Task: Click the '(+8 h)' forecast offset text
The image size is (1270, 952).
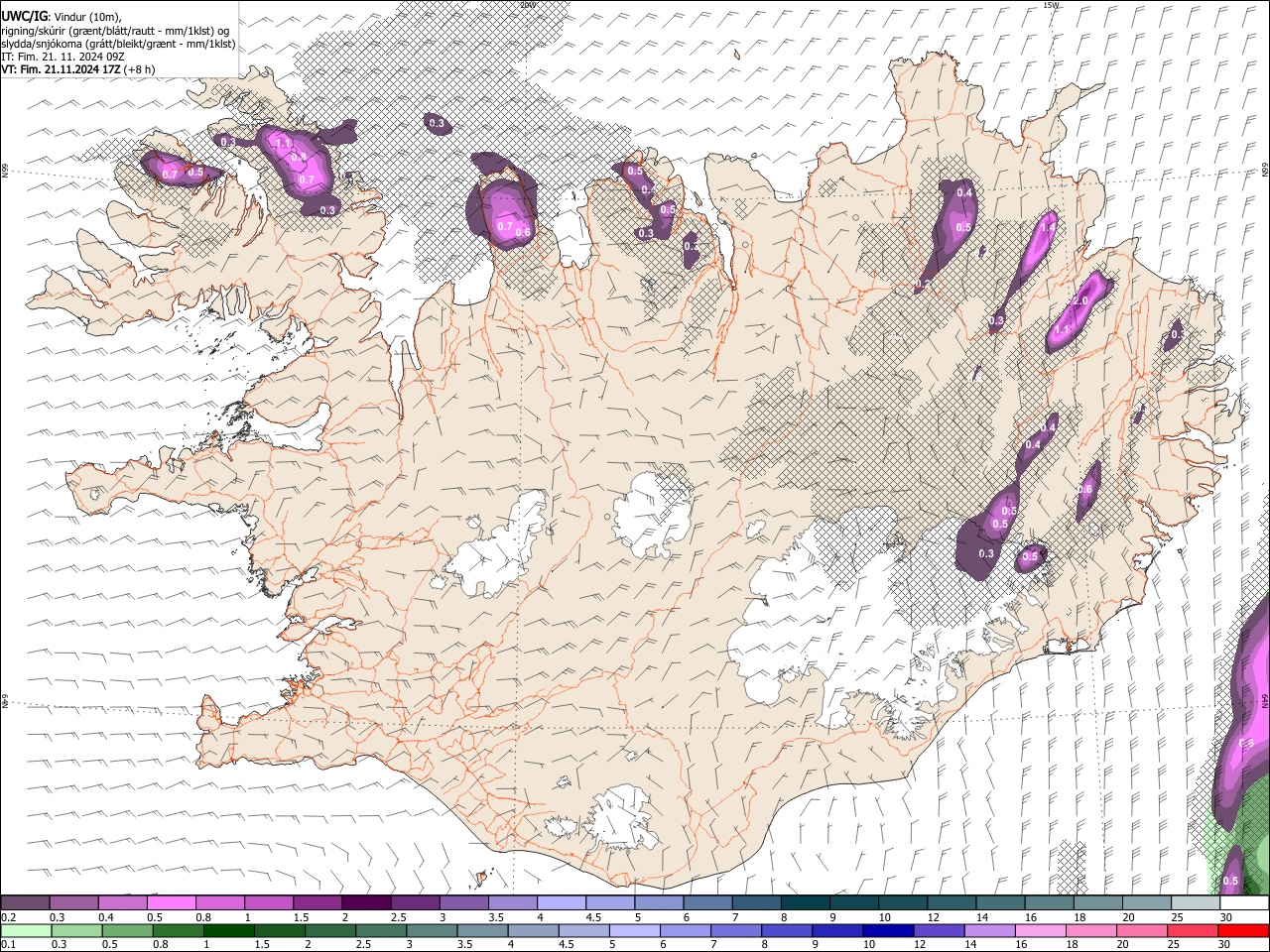Action: pos(140,69)
